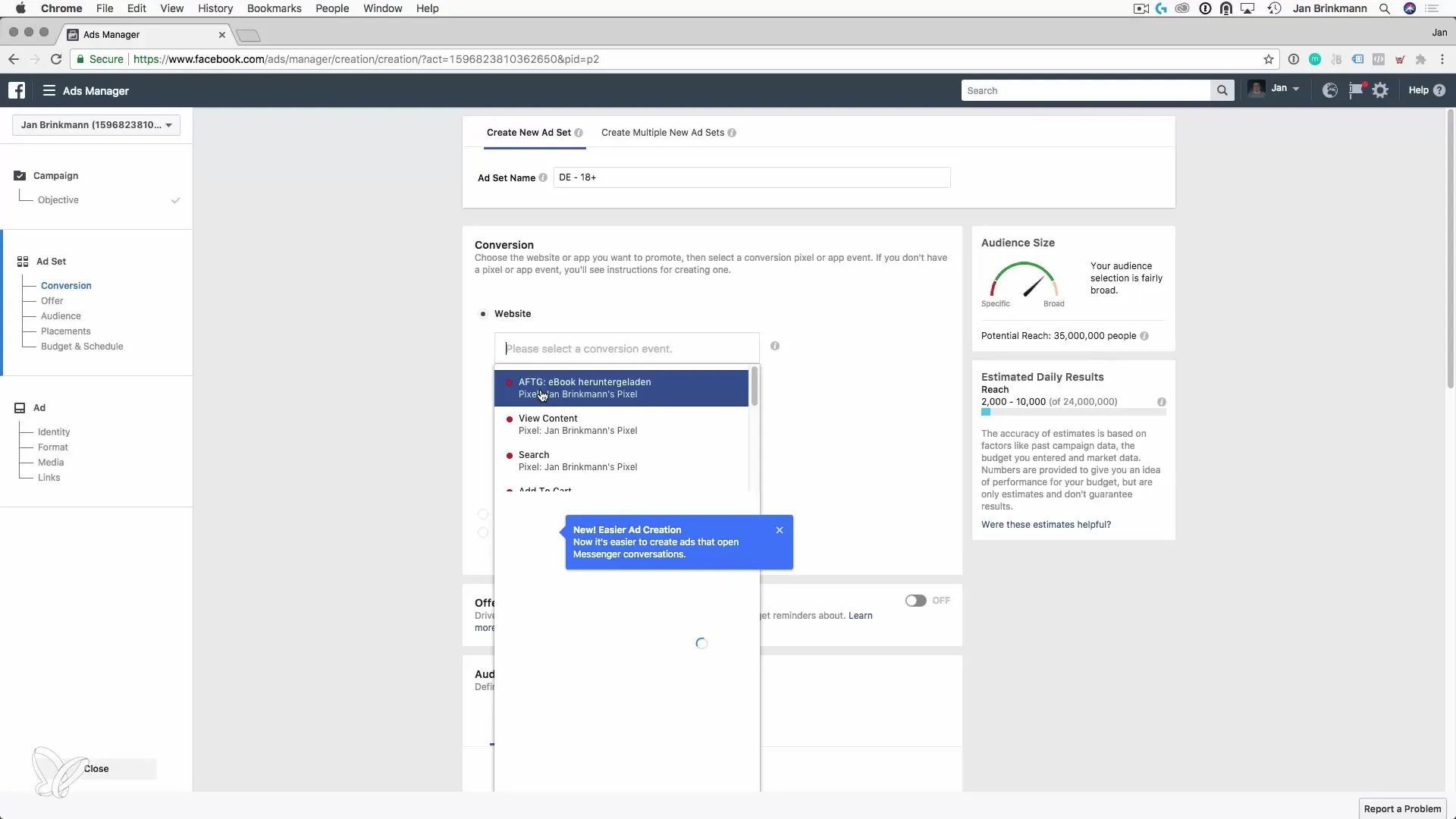1456x819 pixels.
Task: Open the Bookmarks menu
Action: coord(274,8)
